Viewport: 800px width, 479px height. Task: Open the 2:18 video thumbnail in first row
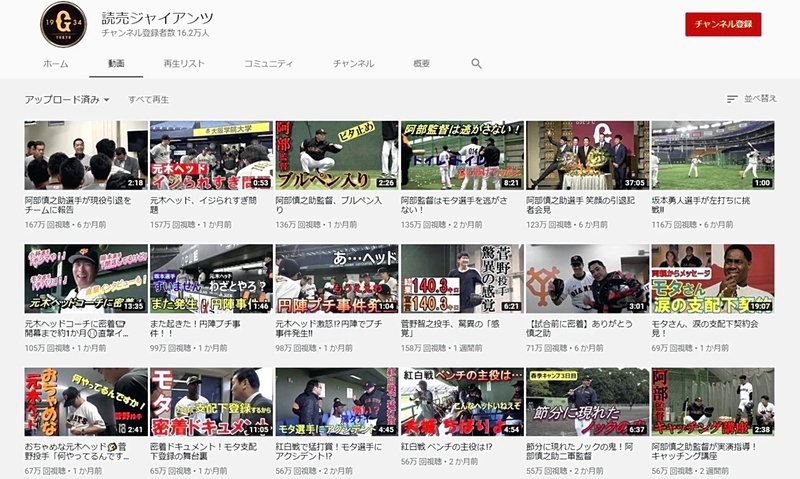[x=85, y=155]
